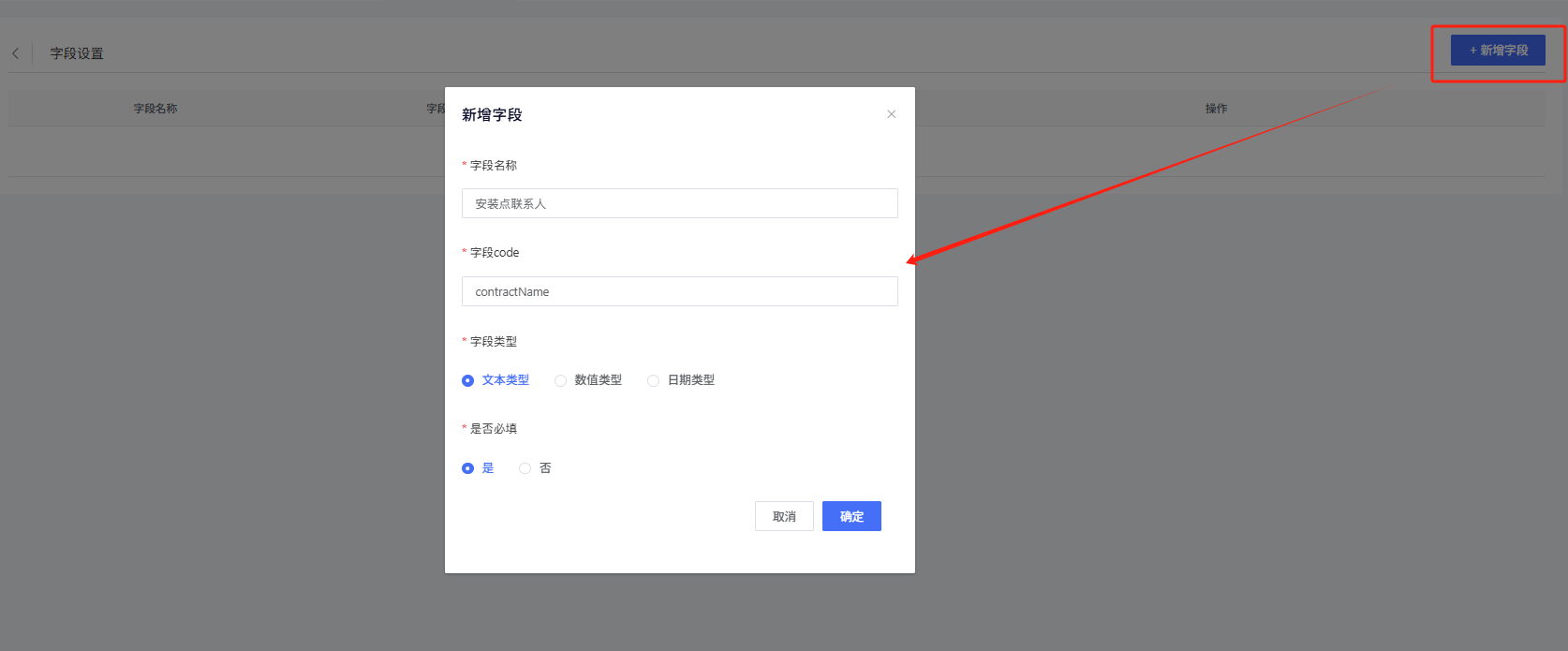Click the 字段code form label
The image size is (1568, 651).
click(x=495, y=253)
